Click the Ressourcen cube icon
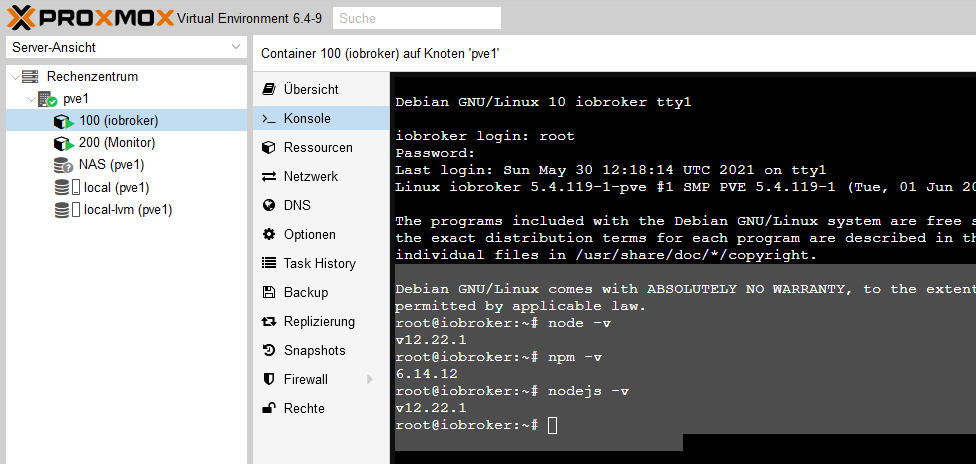Image resolution: width=976 pixels, height=464 pixels. pyautogui.click(x=269, y=148)
